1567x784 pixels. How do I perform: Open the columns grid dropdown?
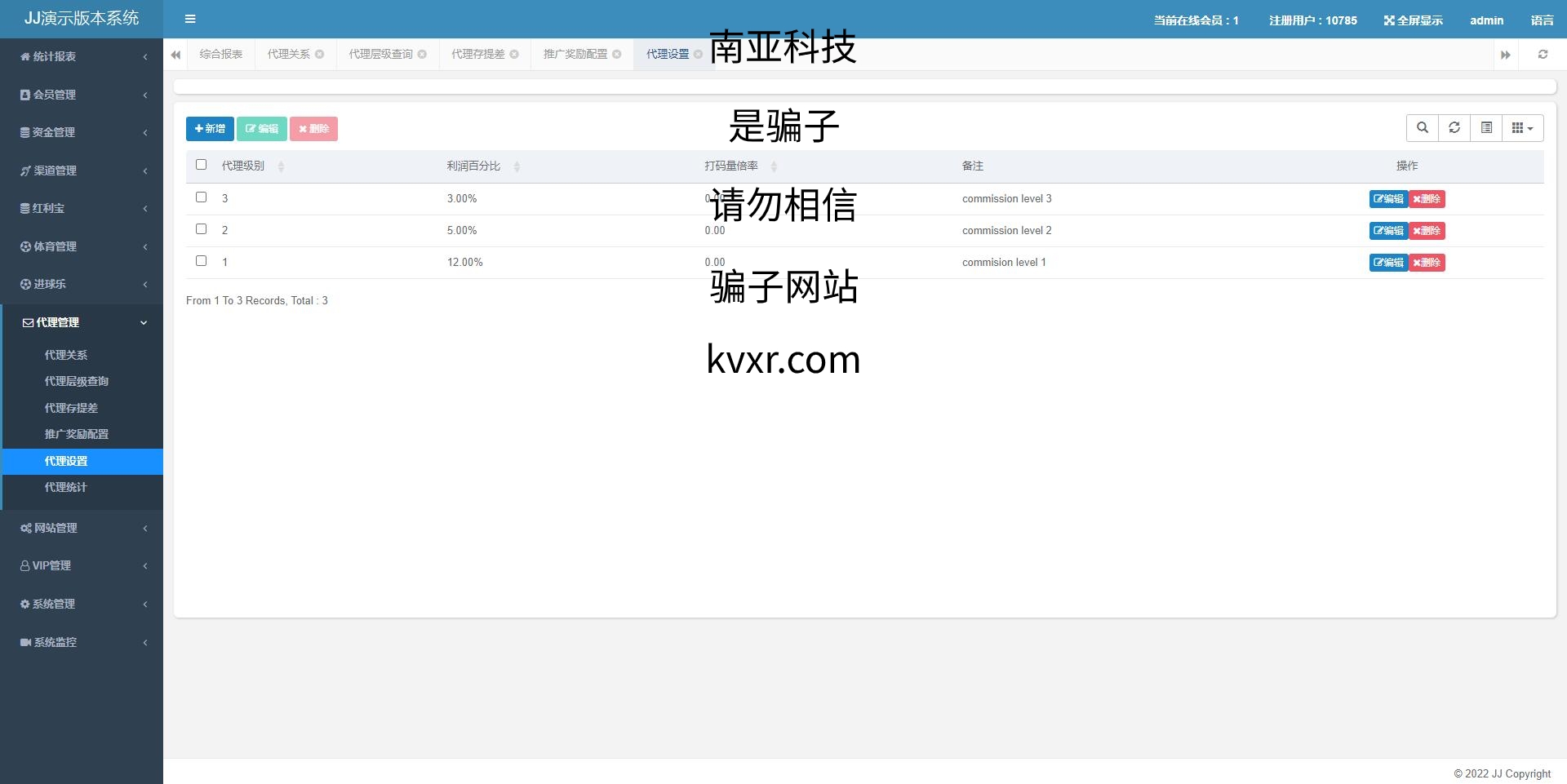pos(1522,128)
